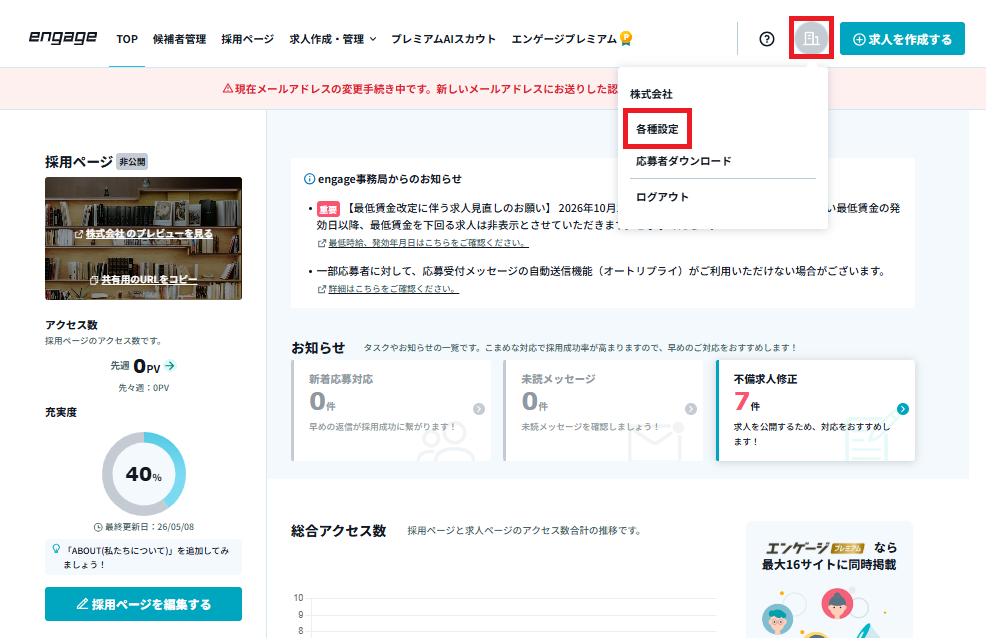986x638 pixels.
Task: Click 共有用のURLをコピー link
Action: point(143,280)
